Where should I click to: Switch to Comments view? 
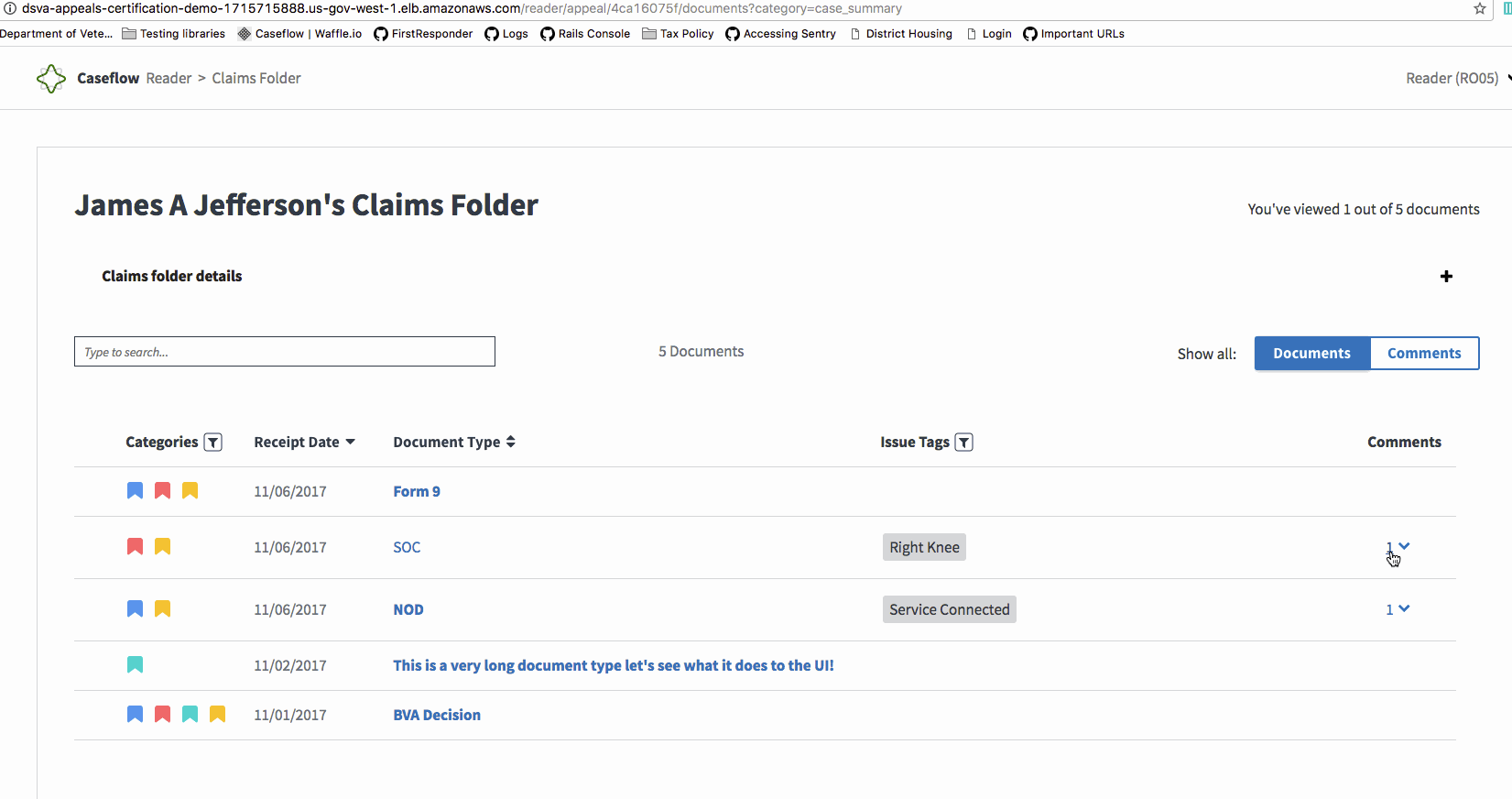(x=1424, y=354)
